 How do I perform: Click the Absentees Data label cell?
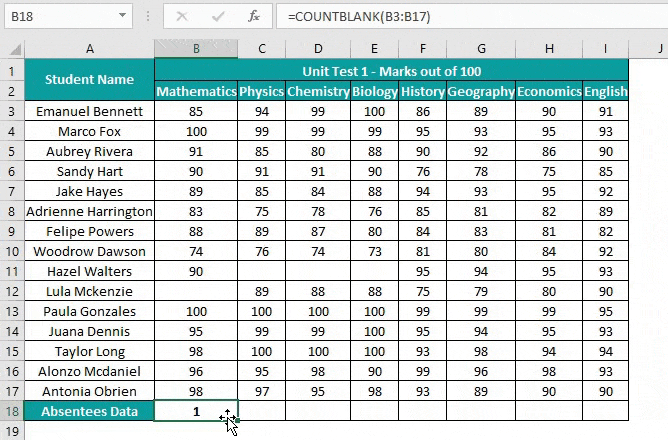tap(89, 411)
